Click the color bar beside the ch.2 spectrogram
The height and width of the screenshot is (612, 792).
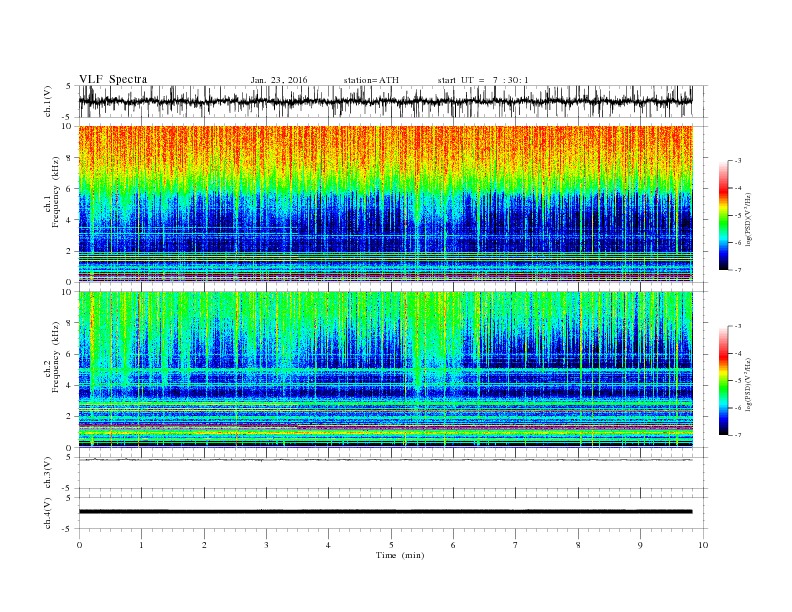(724, 380)
